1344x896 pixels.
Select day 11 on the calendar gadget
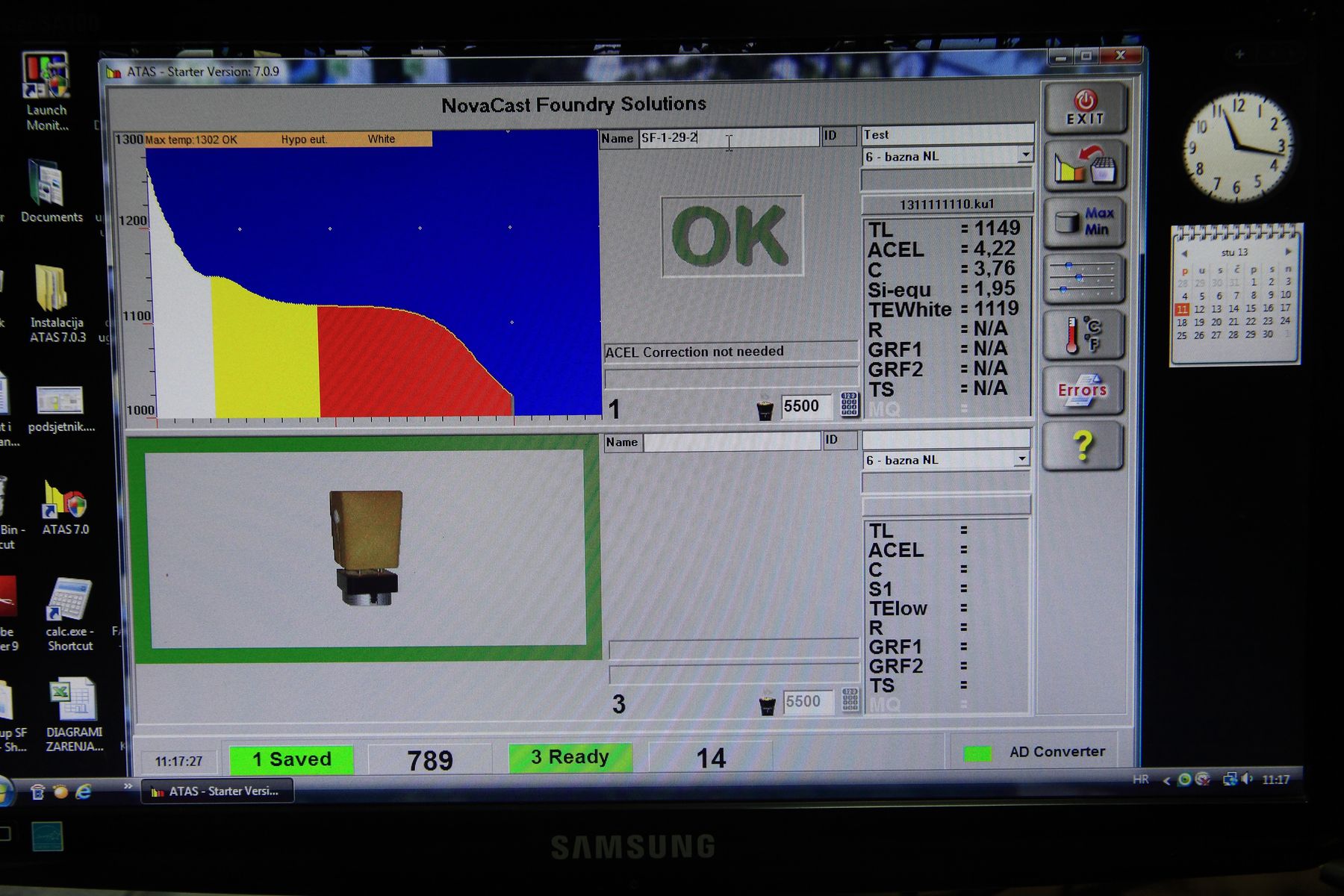[1182, 308]
